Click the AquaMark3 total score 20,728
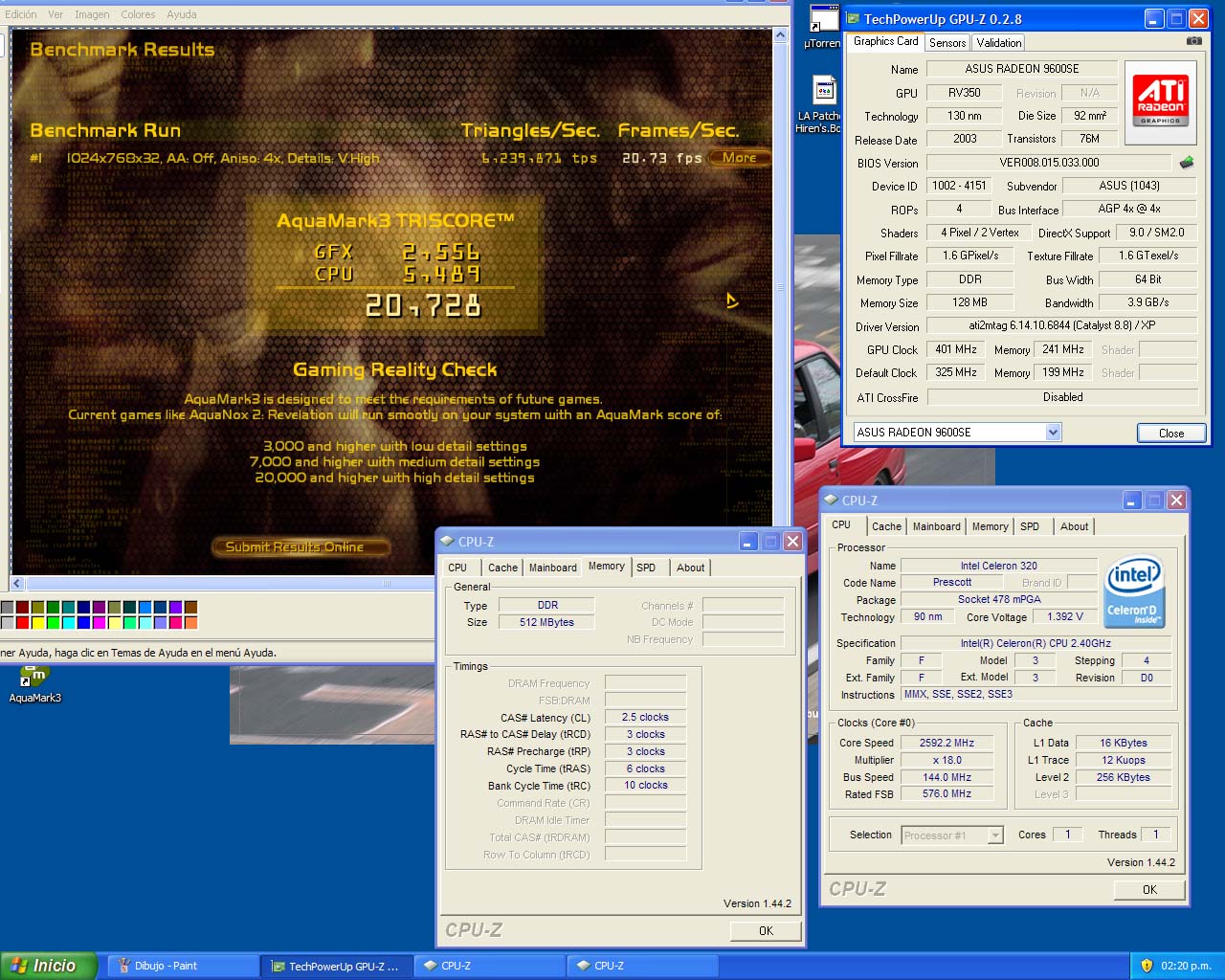The image size is (1225, 980). [x=423, y=306]
